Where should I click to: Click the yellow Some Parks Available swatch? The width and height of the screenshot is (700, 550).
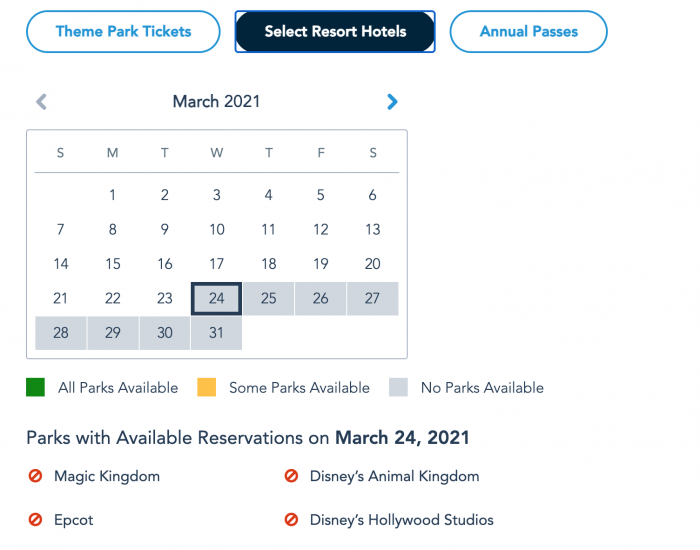pos(207,387)
